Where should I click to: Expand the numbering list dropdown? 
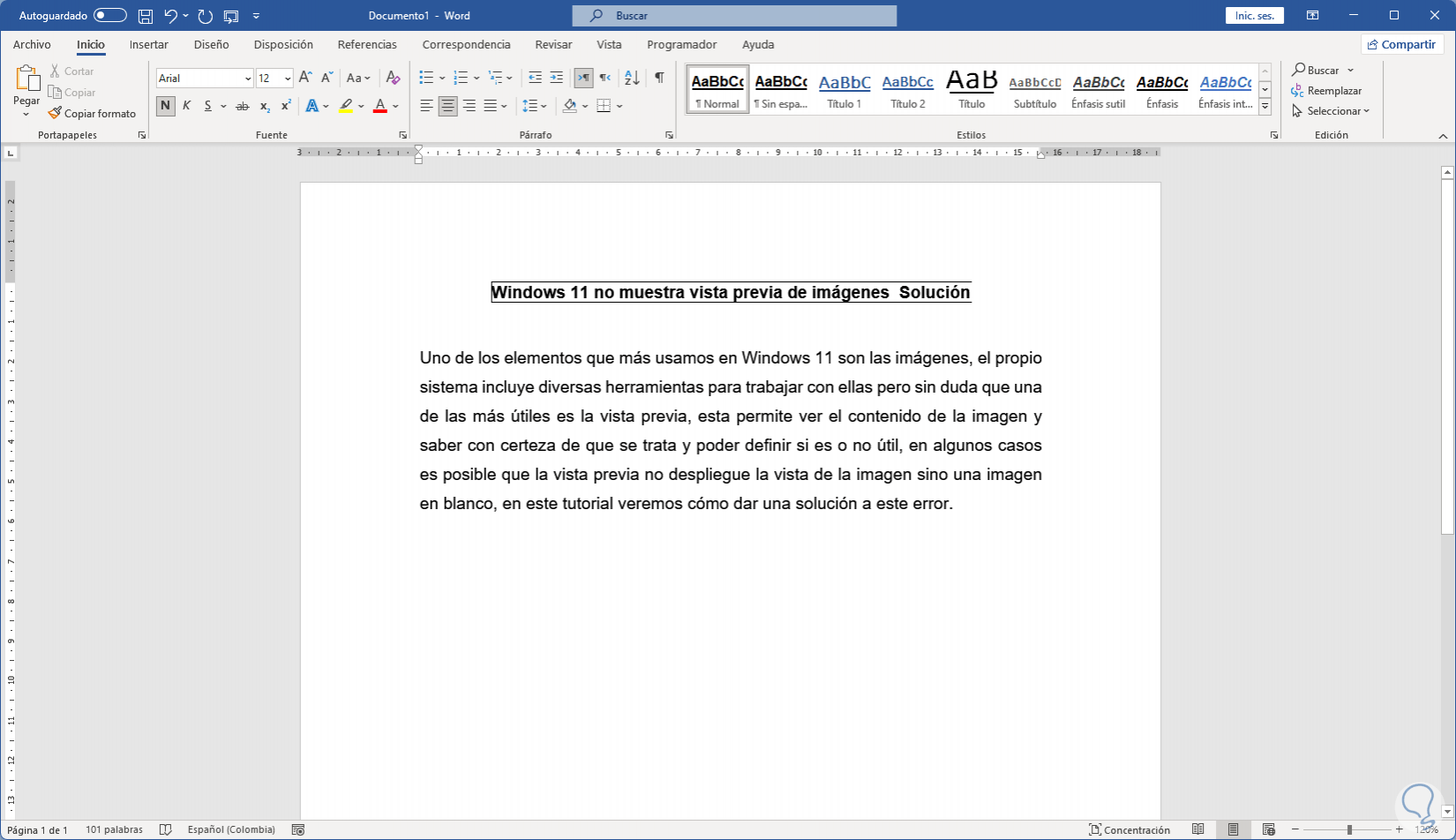point(477,78)
